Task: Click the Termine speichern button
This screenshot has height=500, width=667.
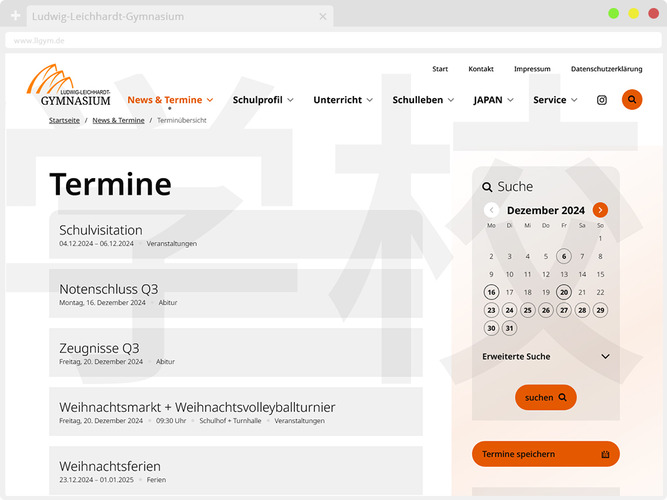Action: tap(545, 454)
